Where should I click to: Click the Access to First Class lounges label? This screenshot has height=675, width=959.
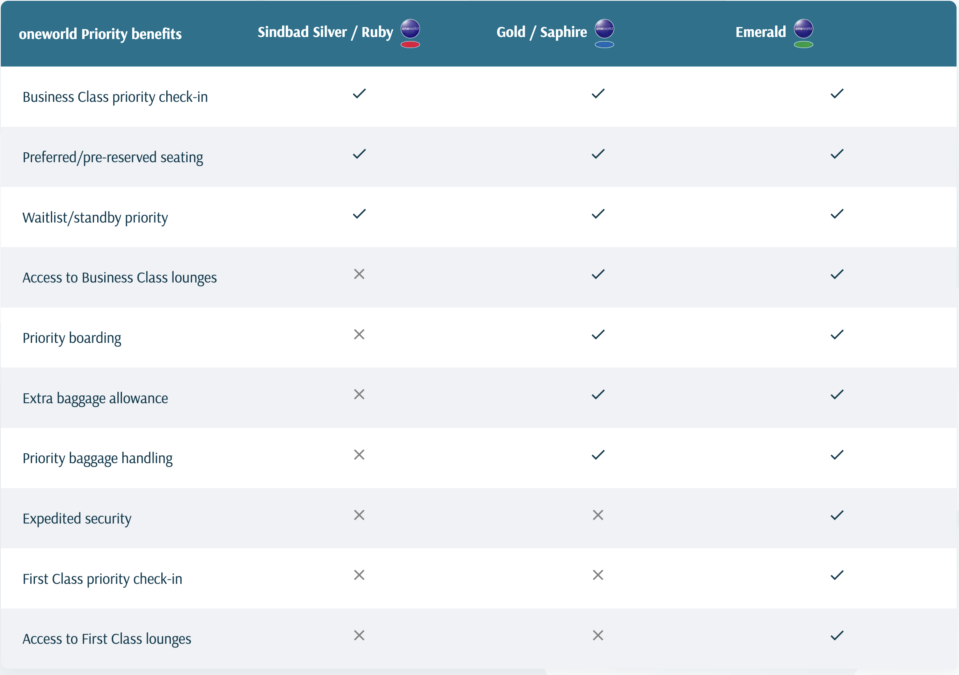point(107,639)
